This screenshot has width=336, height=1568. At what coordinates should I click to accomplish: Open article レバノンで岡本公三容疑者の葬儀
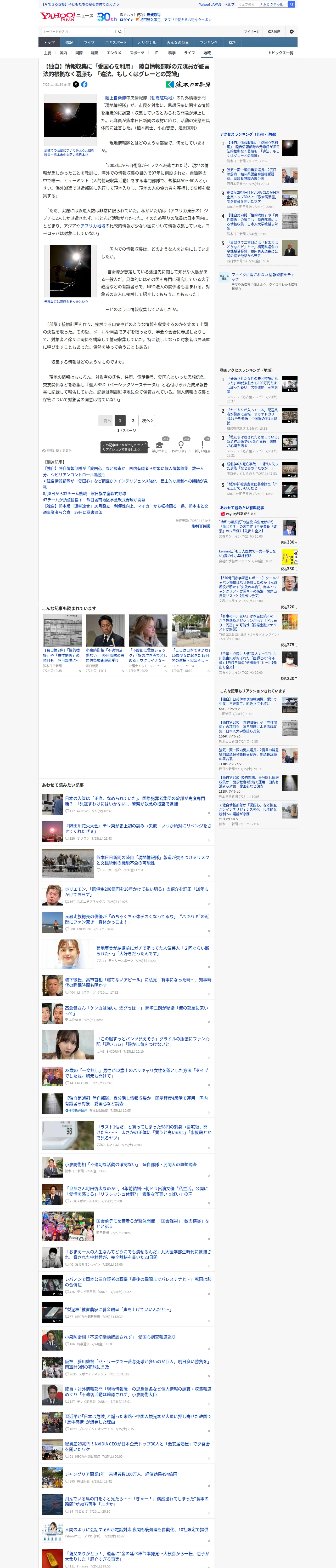(138, 1282)
